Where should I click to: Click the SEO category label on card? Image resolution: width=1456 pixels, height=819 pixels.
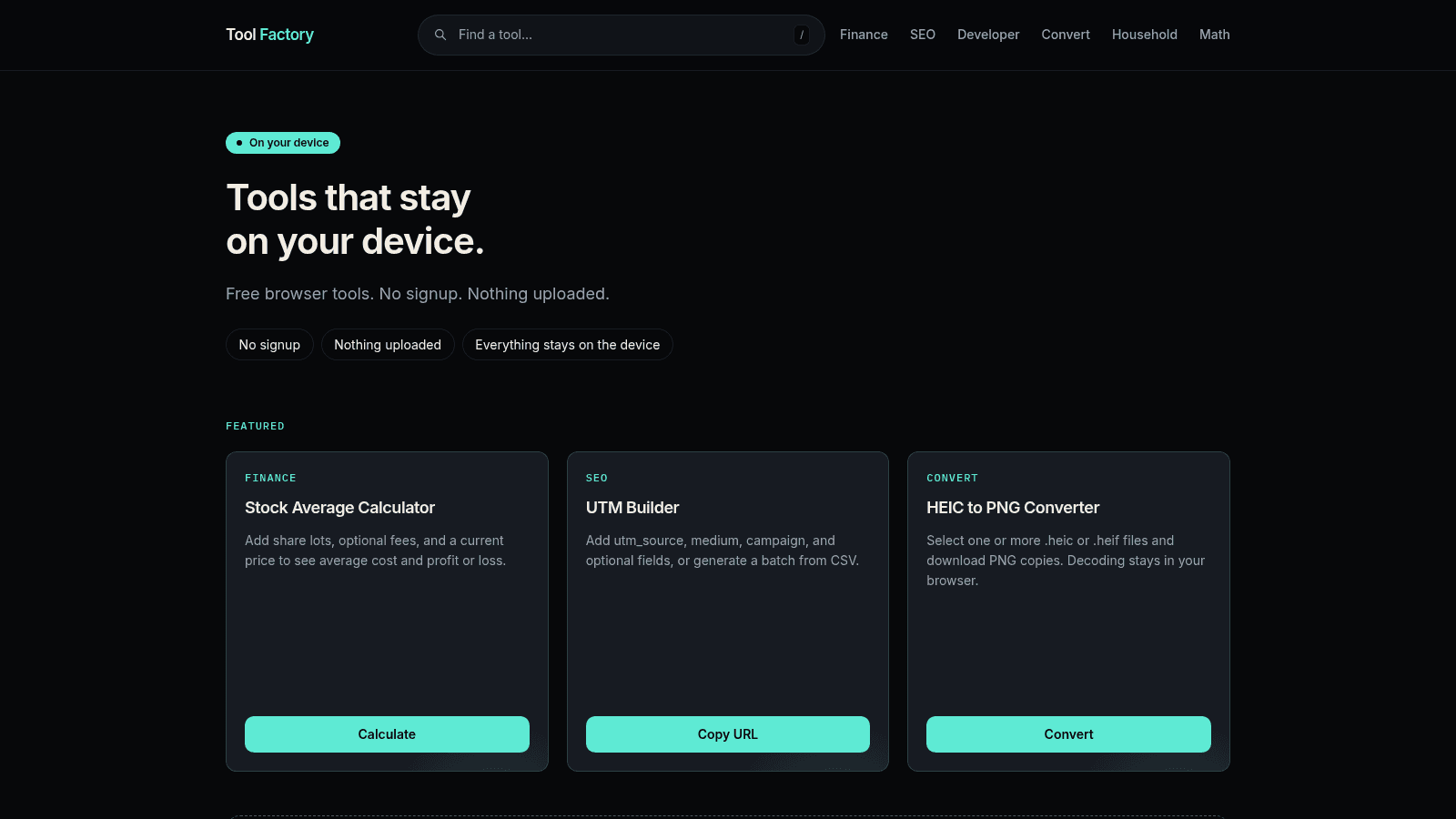(597, 478)
